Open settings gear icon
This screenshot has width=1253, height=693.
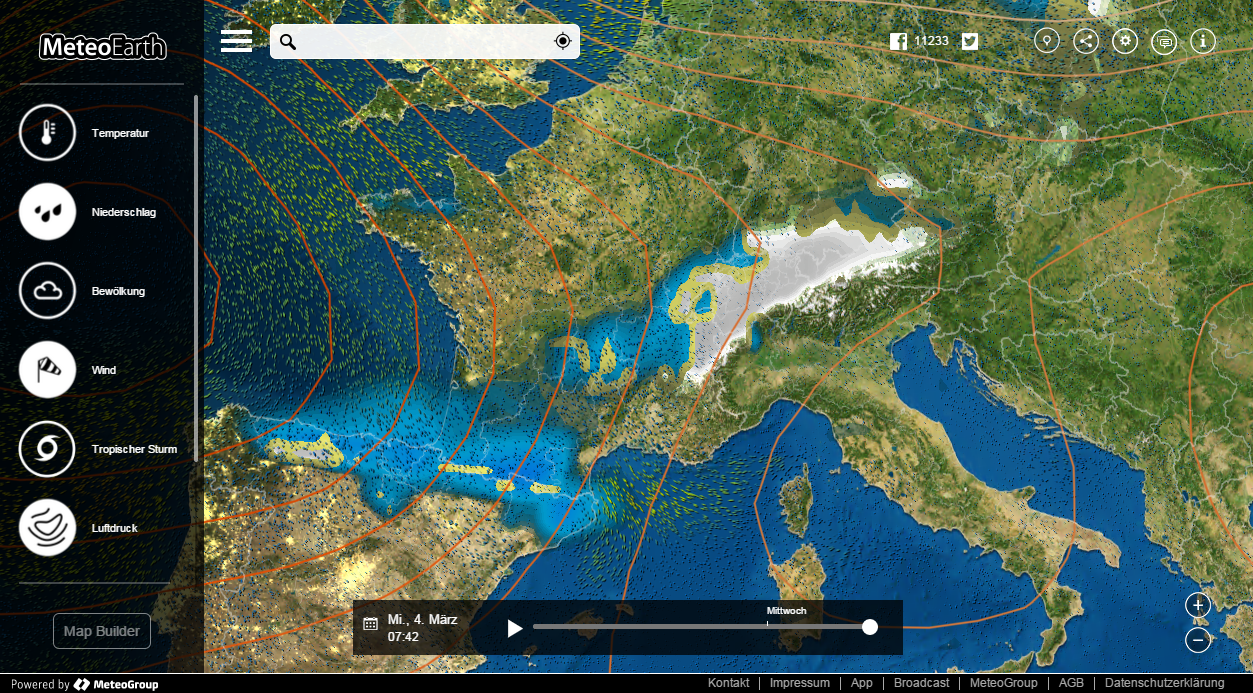pyautogui.click(x=1125, y=41)
